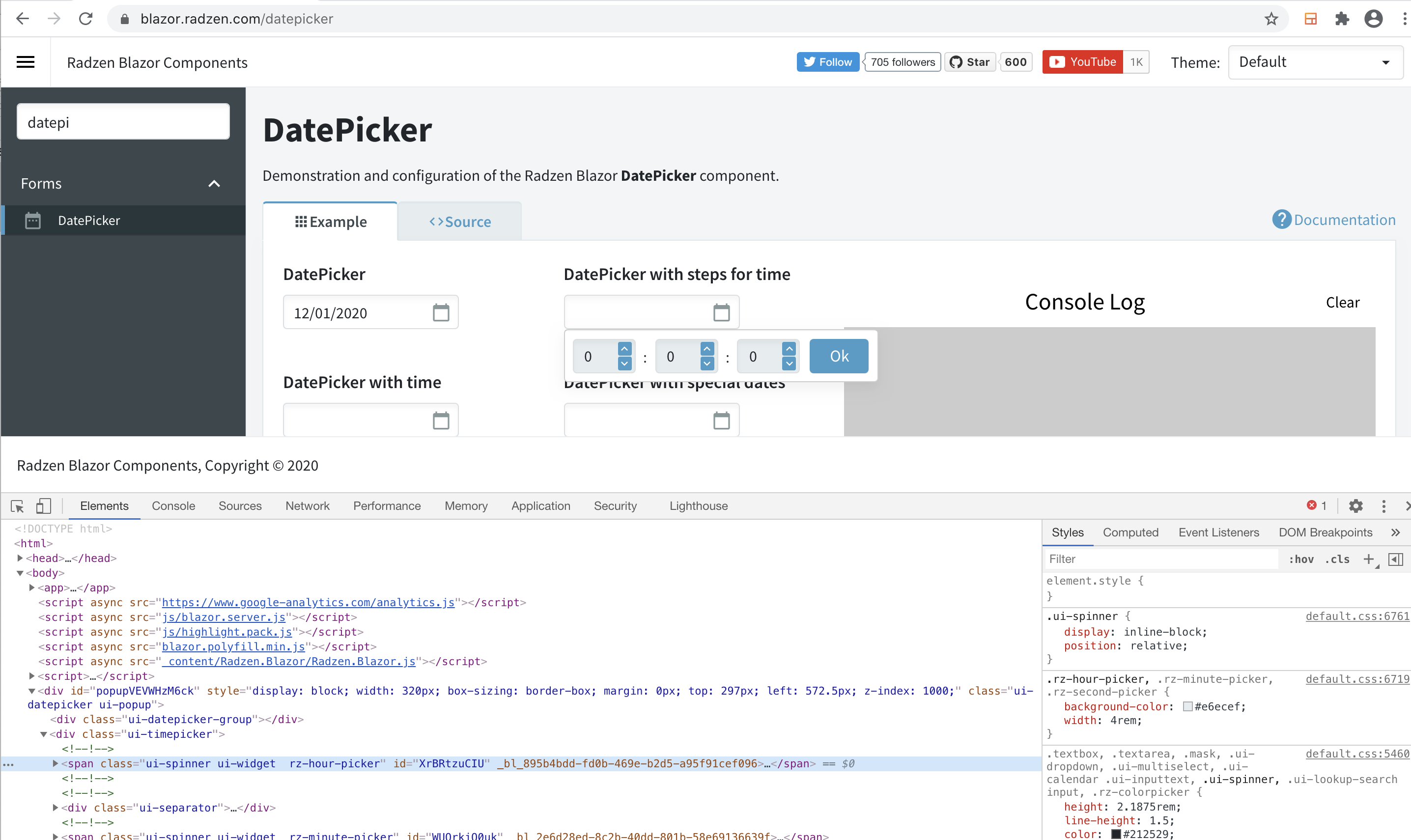Screen dimensions: 1411x840
Task: Click the red error count indicator
Action: click(1317, 505)
